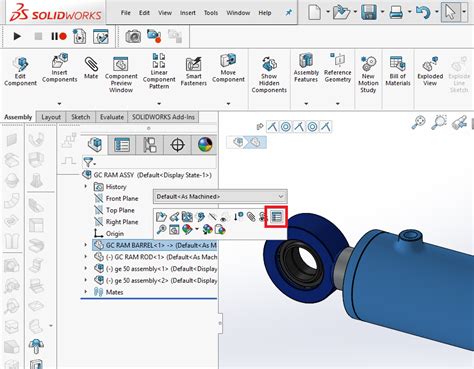
Task: Switch to the Sketch tab
Action: [x=81, y=117]
